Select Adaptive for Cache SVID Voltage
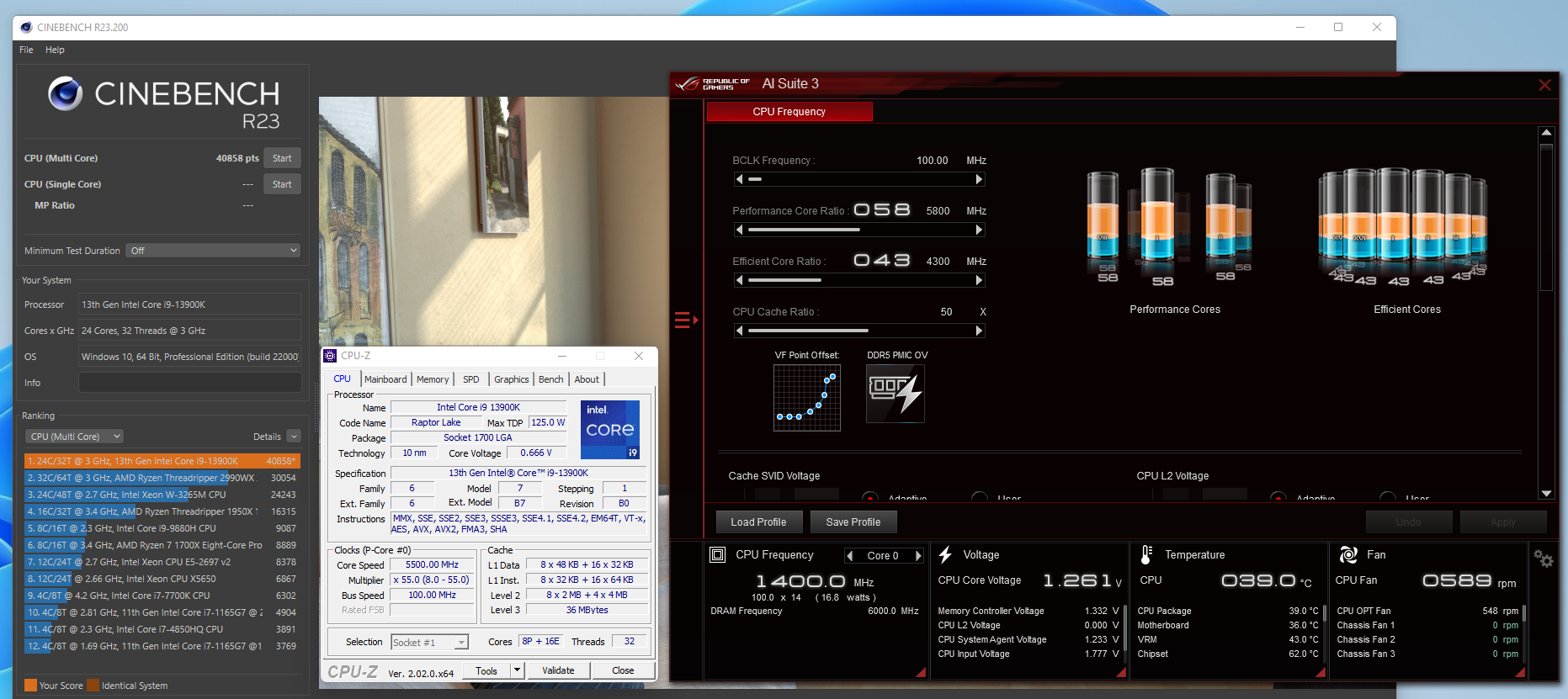Screen dimensions: 1568x699 click(x=870, y=496)
